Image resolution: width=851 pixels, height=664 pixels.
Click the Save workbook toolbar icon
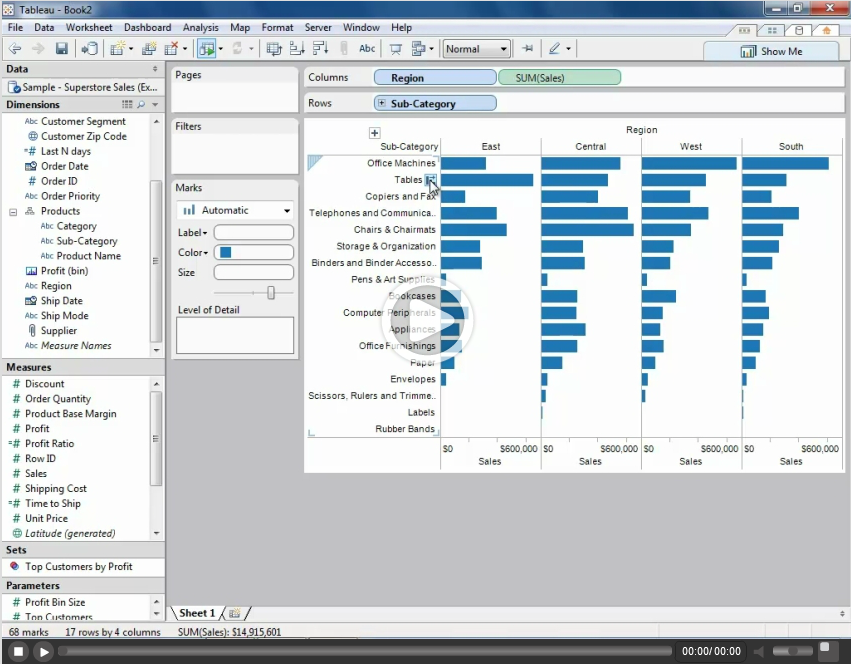(62, 49)
